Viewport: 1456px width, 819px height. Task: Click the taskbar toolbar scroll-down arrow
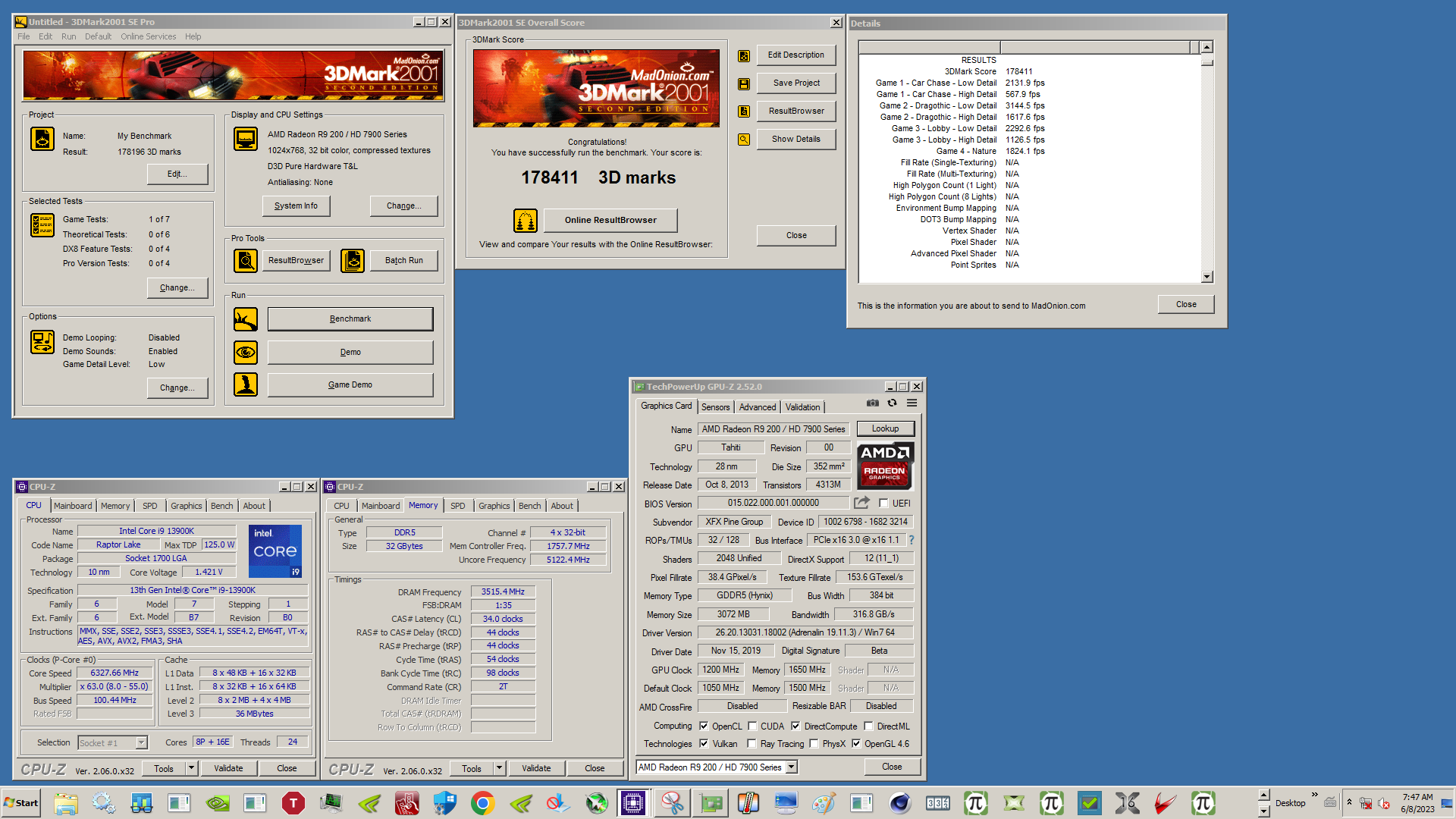(x=1263, y=811)
